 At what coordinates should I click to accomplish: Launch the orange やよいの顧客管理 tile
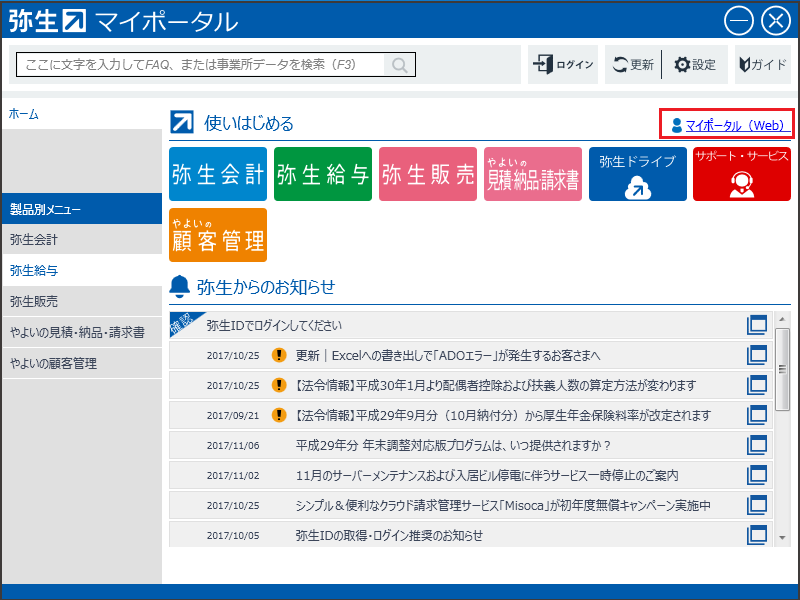(x=218, y=235)
